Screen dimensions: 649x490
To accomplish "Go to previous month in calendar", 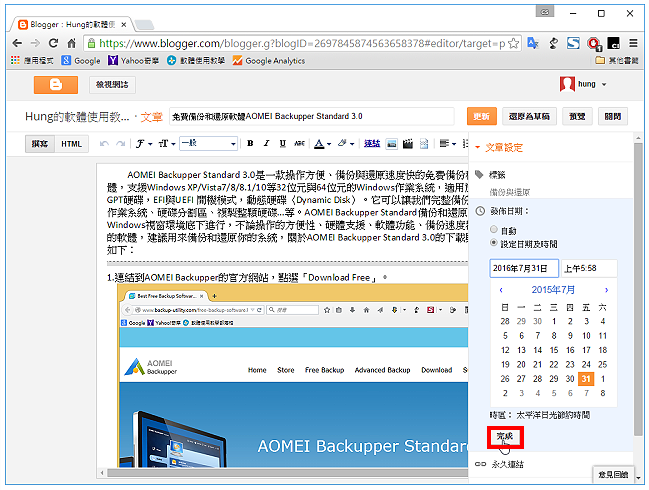I will pos(501,290).
